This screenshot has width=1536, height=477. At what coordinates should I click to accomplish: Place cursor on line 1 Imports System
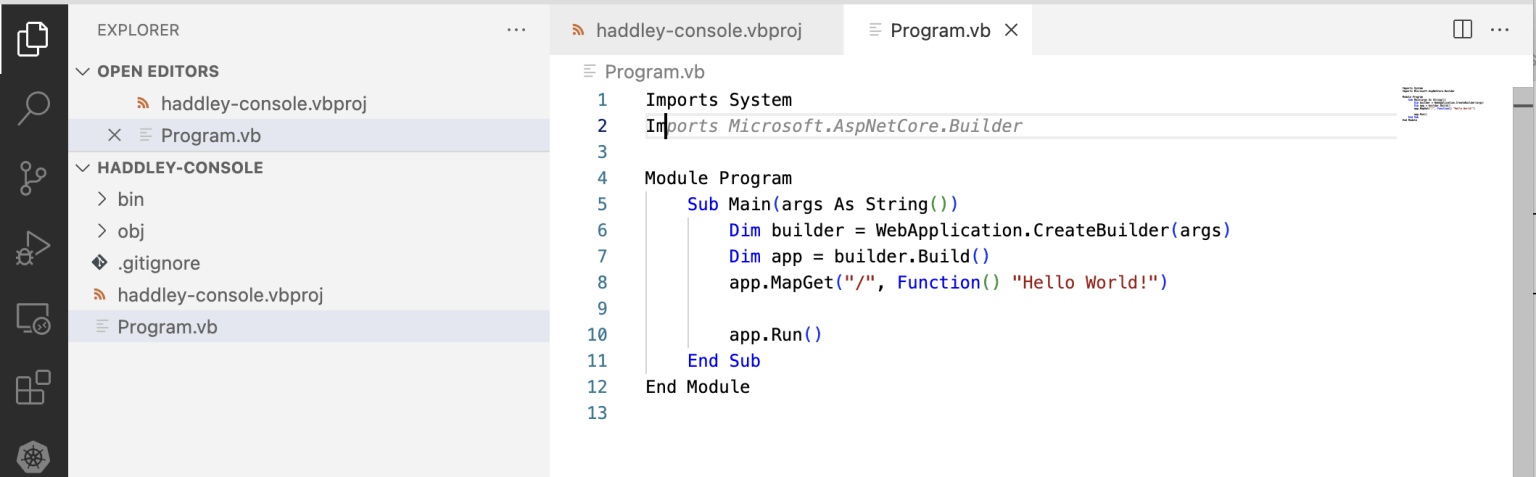click(718, 100)
